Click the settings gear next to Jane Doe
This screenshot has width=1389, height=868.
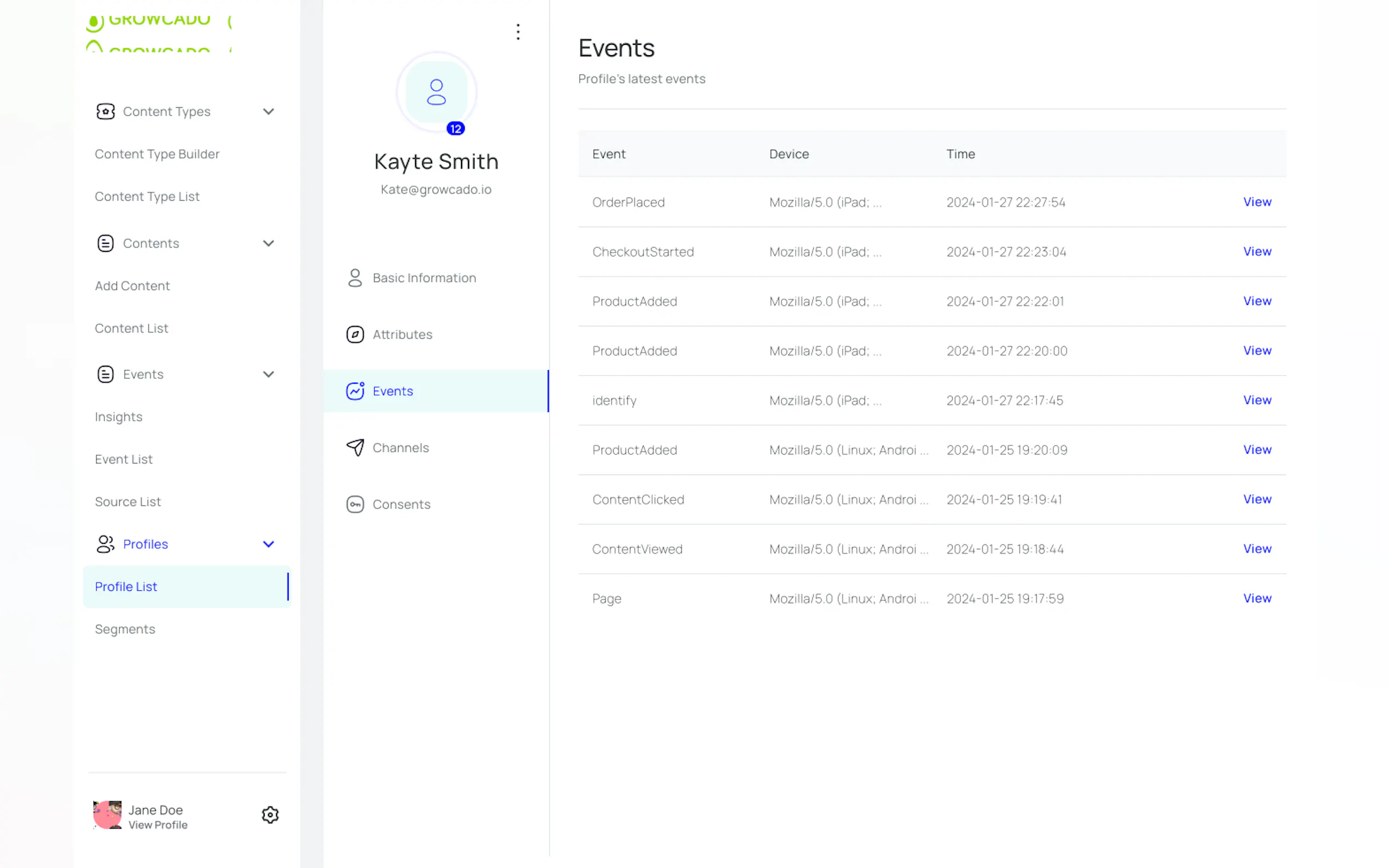(x=270, y=814)
